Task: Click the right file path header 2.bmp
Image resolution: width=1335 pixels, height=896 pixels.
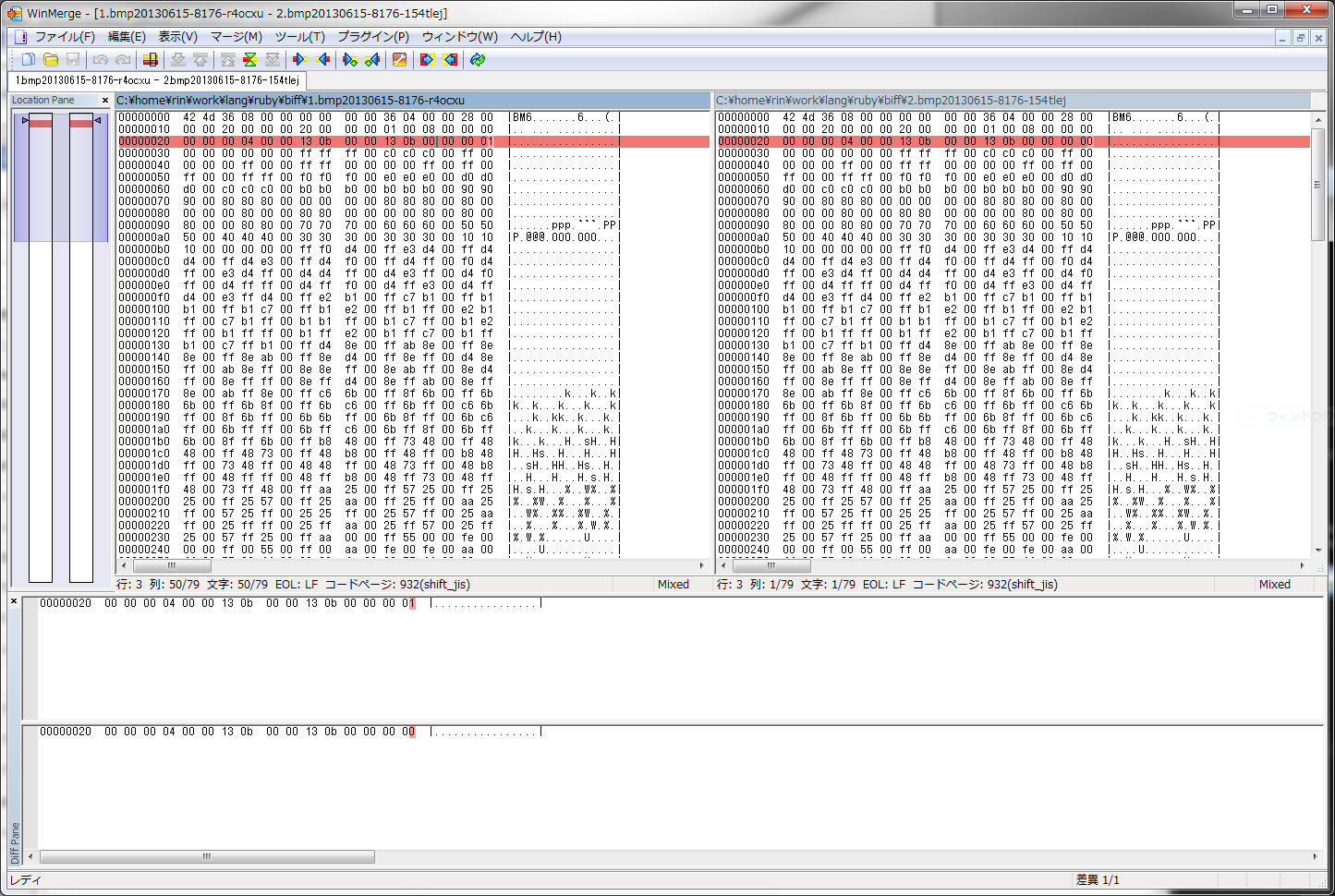Action: pyautogui.click(x=1013, y=100)
